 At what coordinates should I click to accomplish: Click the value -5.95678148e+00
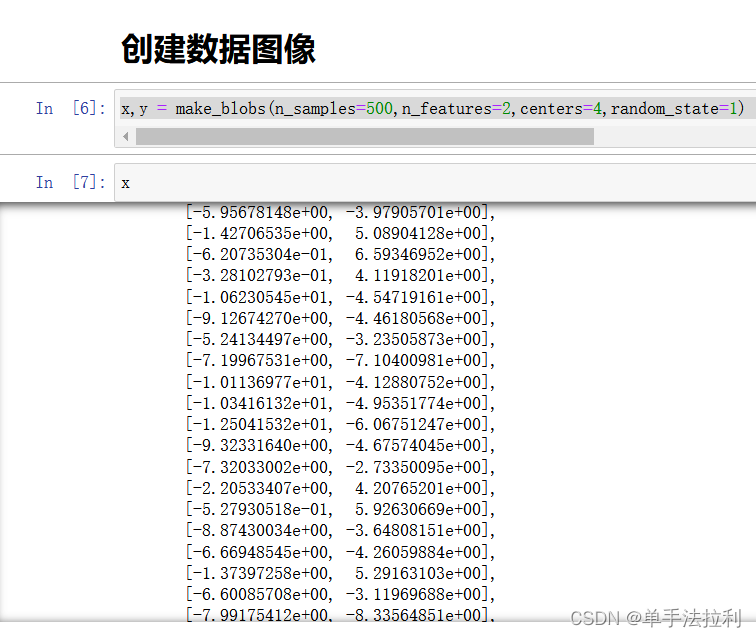[260, 212]
